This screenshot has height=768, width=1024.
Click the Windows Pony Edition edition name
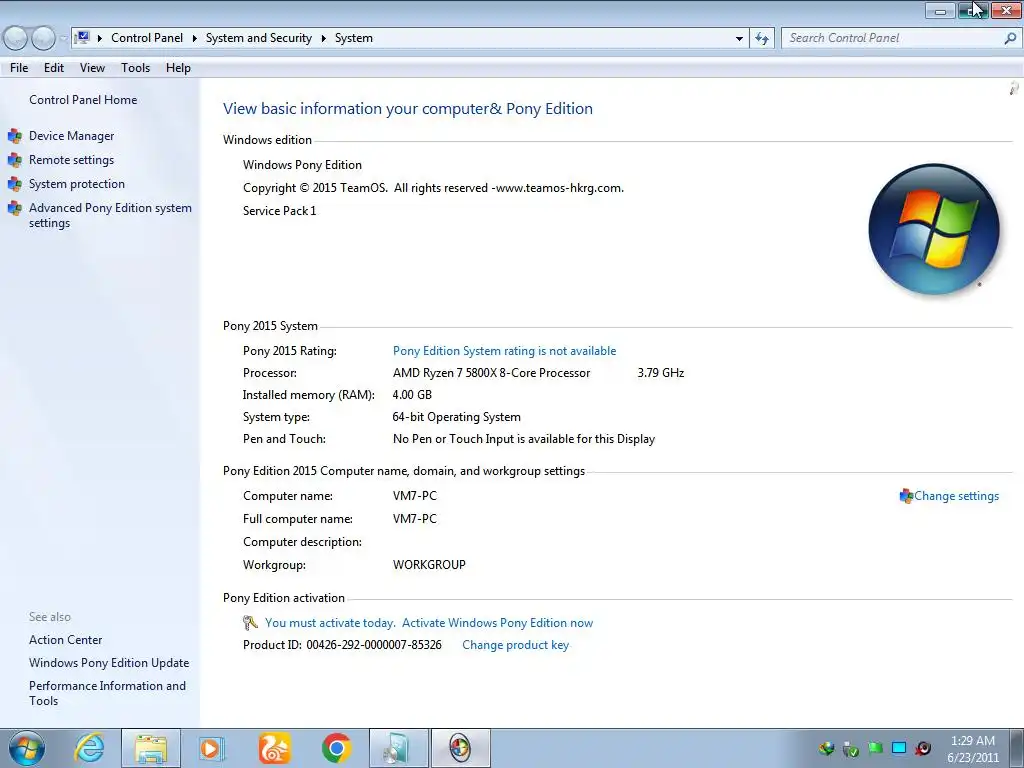(302, 165)
